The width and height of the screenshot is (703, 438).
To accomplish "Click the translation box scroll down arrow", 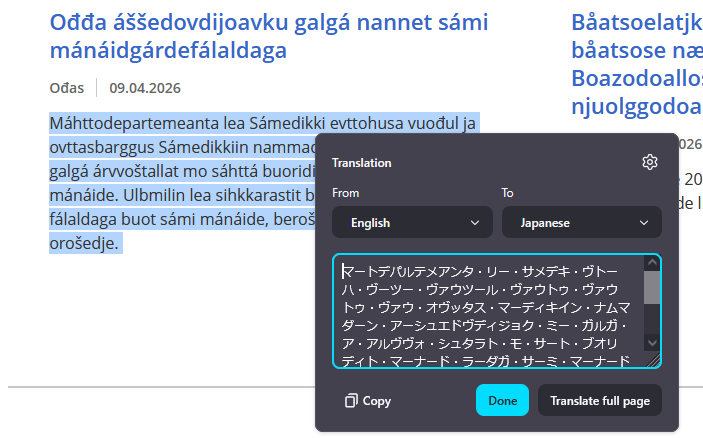I will (652, 342).
